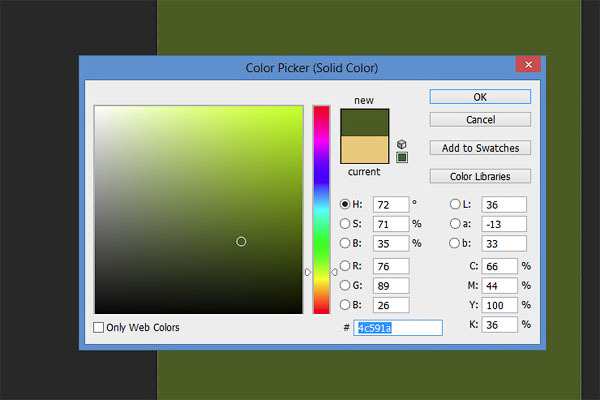Close the Color Picker dialog
The image size is (600, 400).
tap(528, 64)
